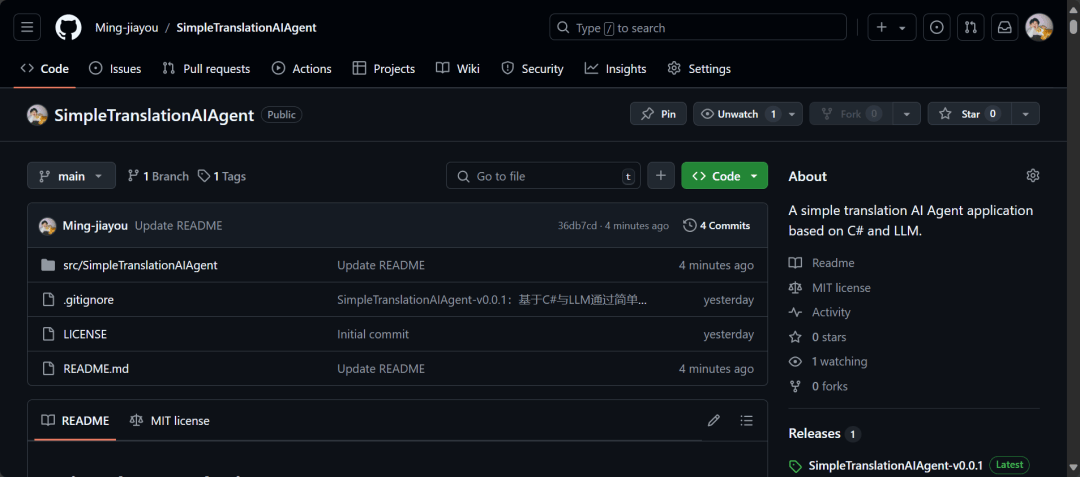This screenshot has height=477, width=1080.
Task: Open the Initial commit message link
Action: click(x=373, y=334)
